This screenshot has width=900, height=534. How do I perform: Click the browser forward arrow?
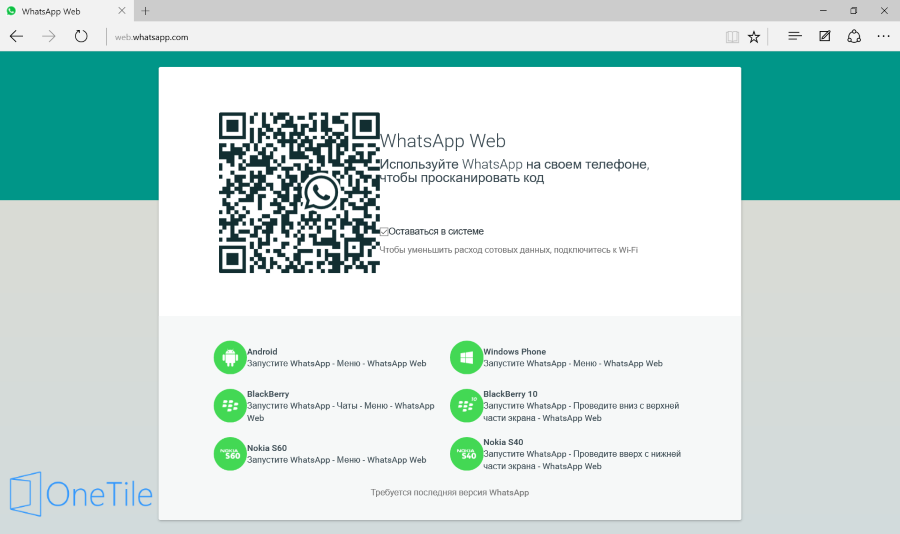pyautogui.click(x=49, y=37)
